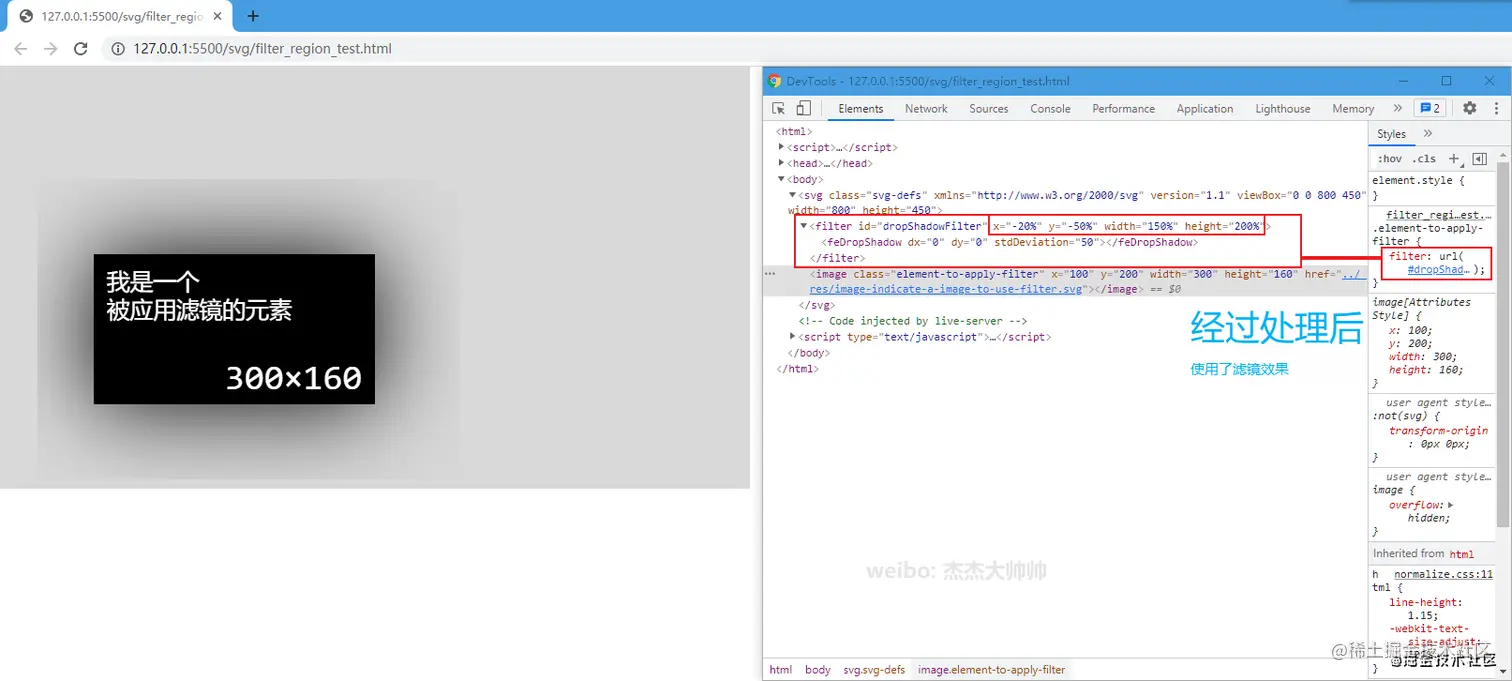Viewport: 1512px width, 681px height.
Task: Go forward in the browser
Action: [x=51, y=49]
